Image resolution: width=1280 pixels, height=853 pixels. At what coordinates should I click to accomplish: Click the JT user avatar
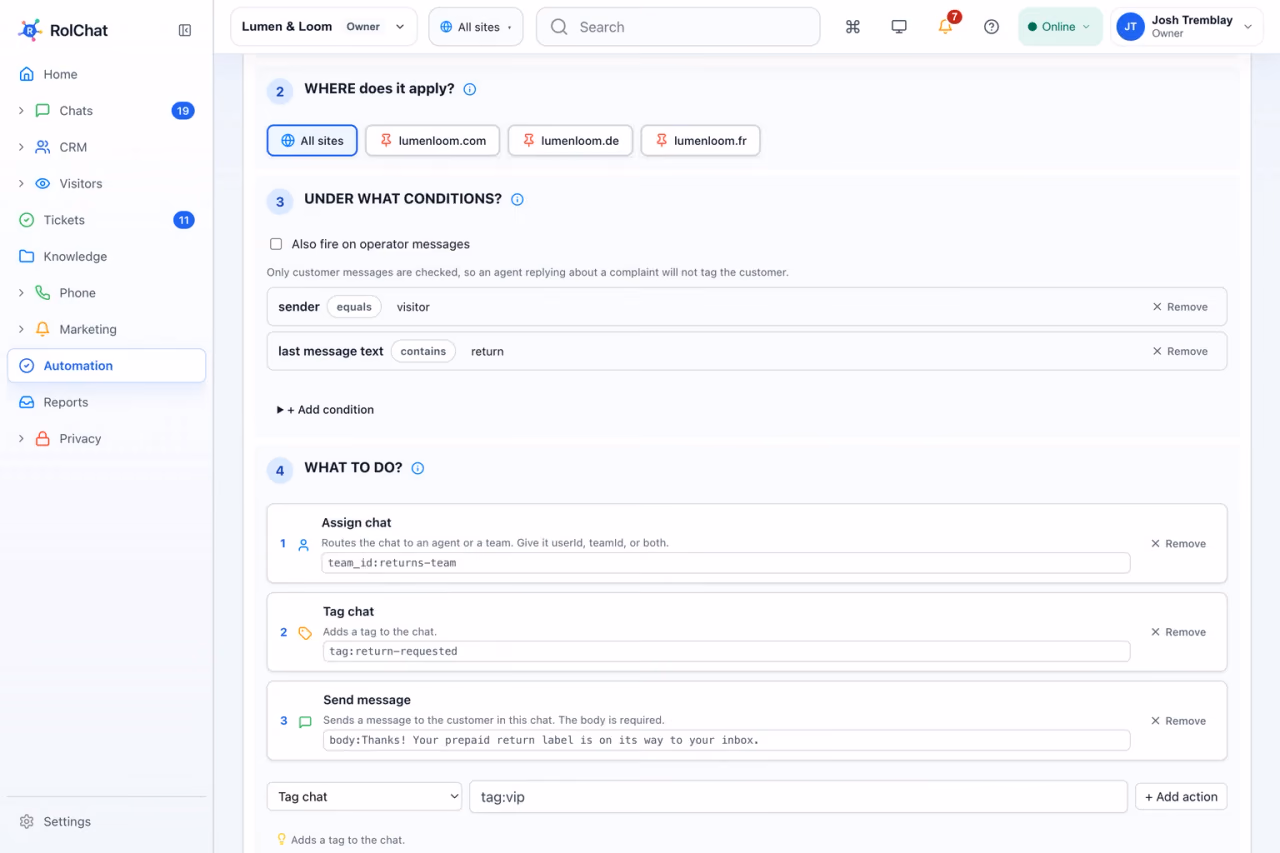(x=1130, y=27)
